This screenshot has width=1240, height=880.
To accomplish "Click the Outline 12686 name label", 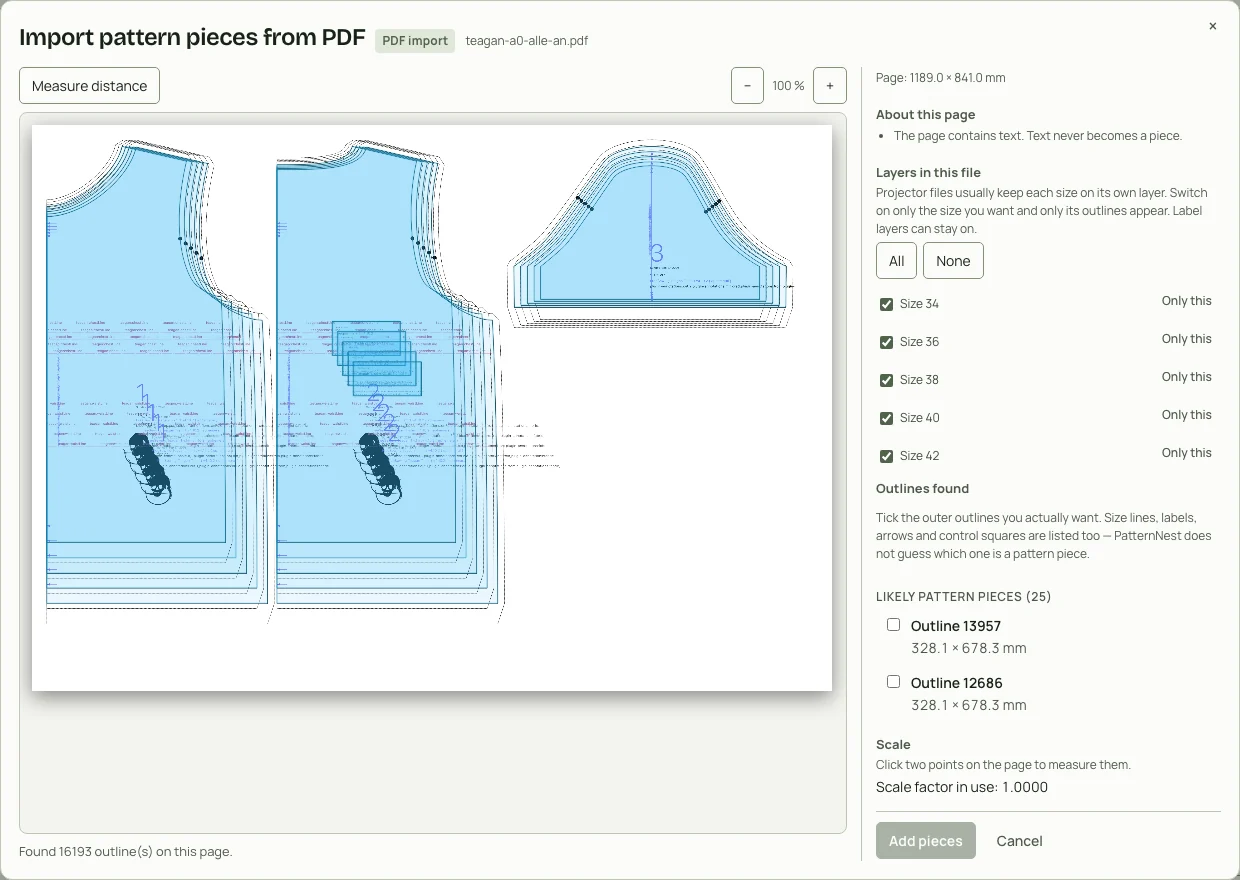I will (956, 683).
